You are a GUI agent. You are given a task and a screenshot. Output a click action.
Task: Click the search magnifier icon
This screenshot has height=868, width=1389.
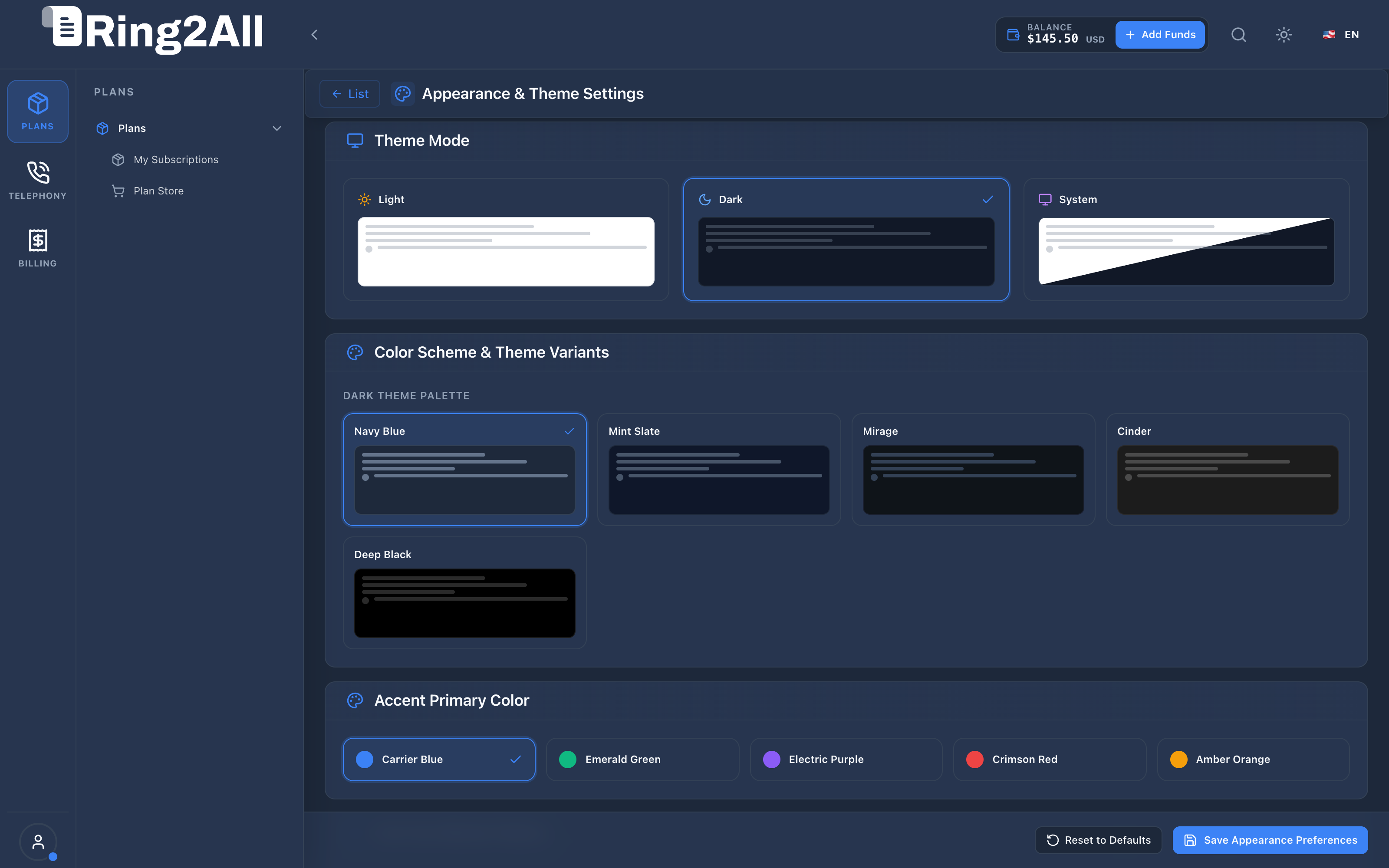(x=1239, y=35)
